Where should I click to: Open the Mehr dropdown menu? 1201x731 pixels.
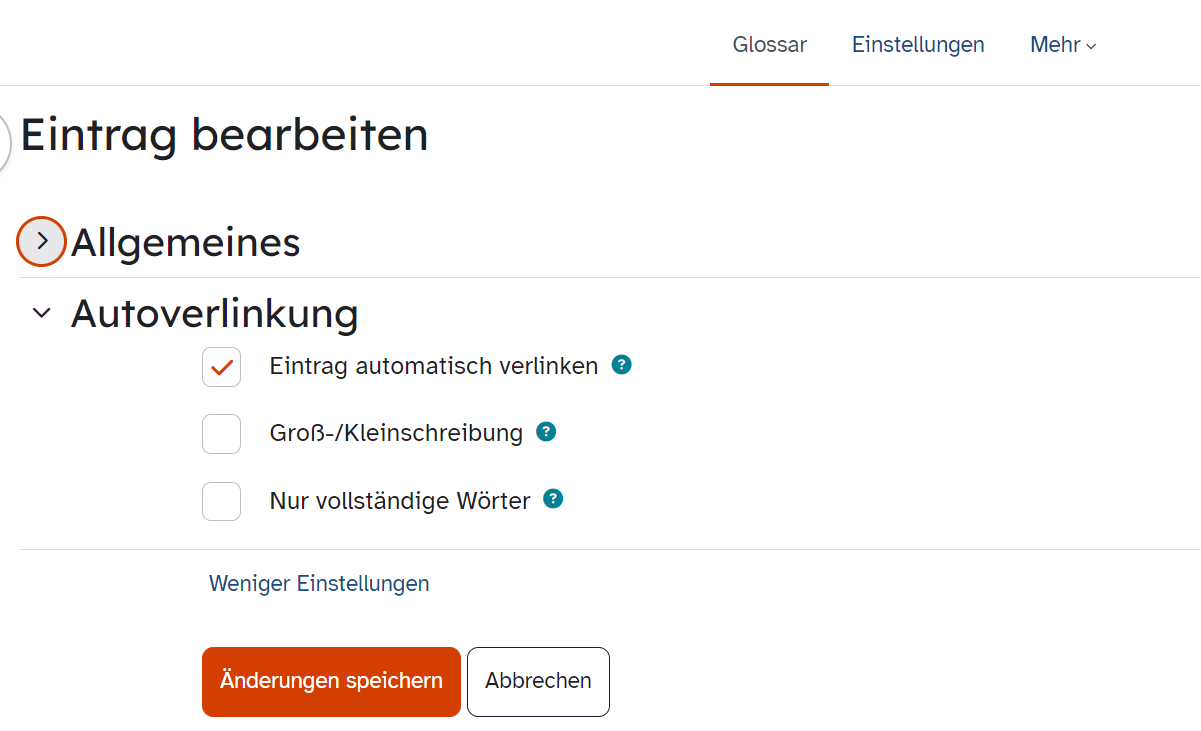[1063, 45]
